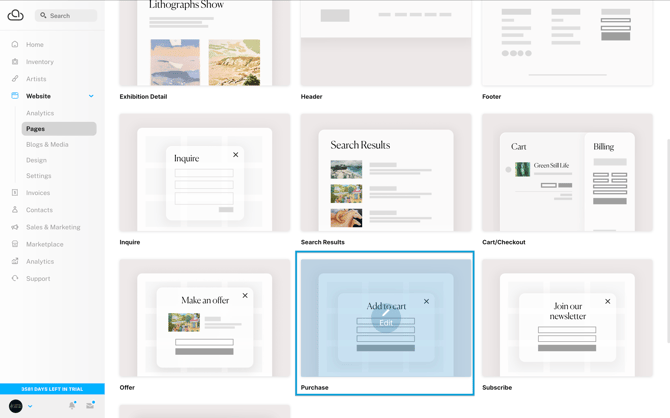Click the Search input field
The image size is (670, 418).
(x=66, y=15)
